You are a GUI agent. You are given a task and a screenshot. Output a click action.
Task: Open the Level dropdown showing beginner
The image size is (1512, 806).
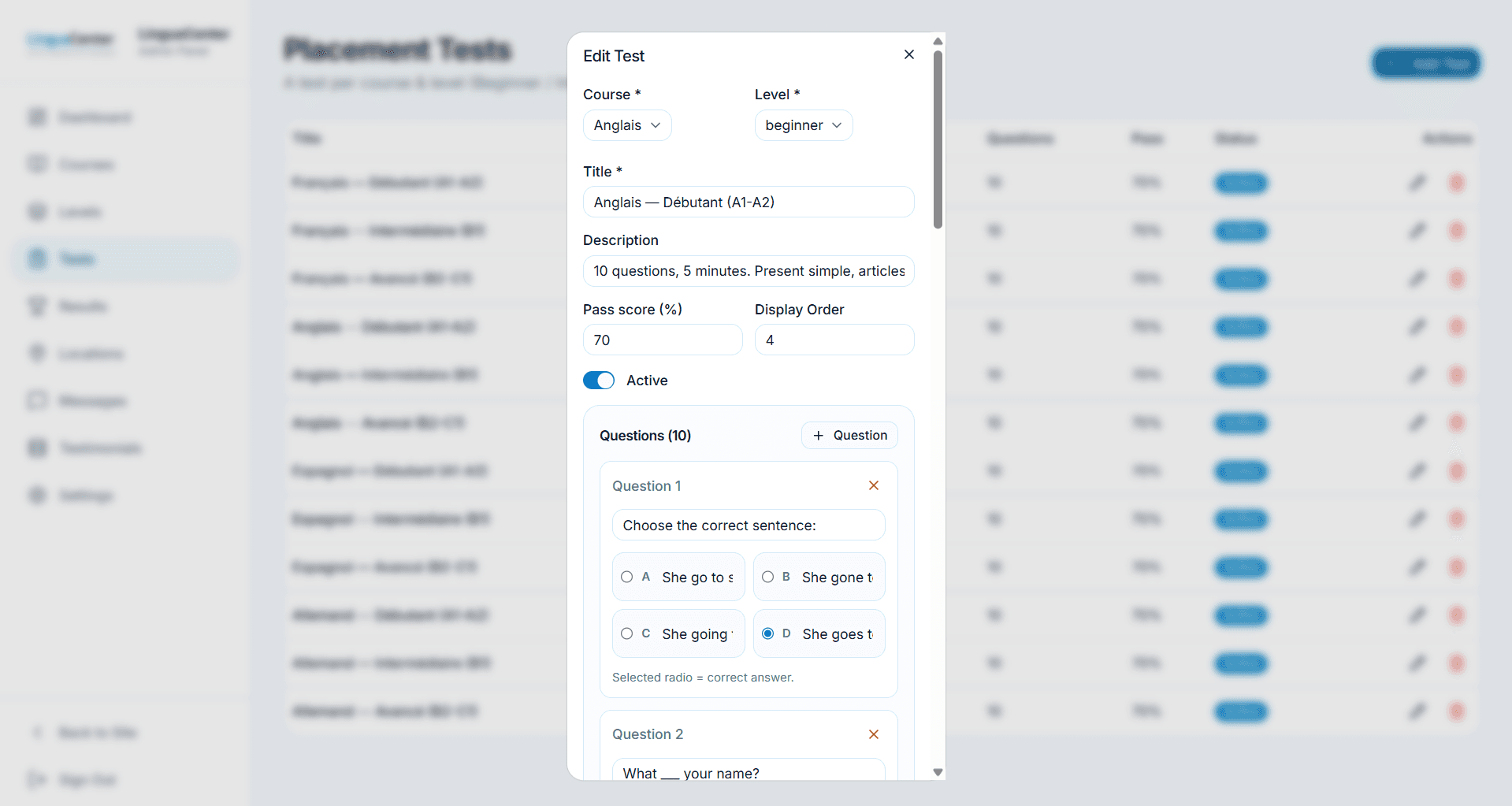[804, 125]
